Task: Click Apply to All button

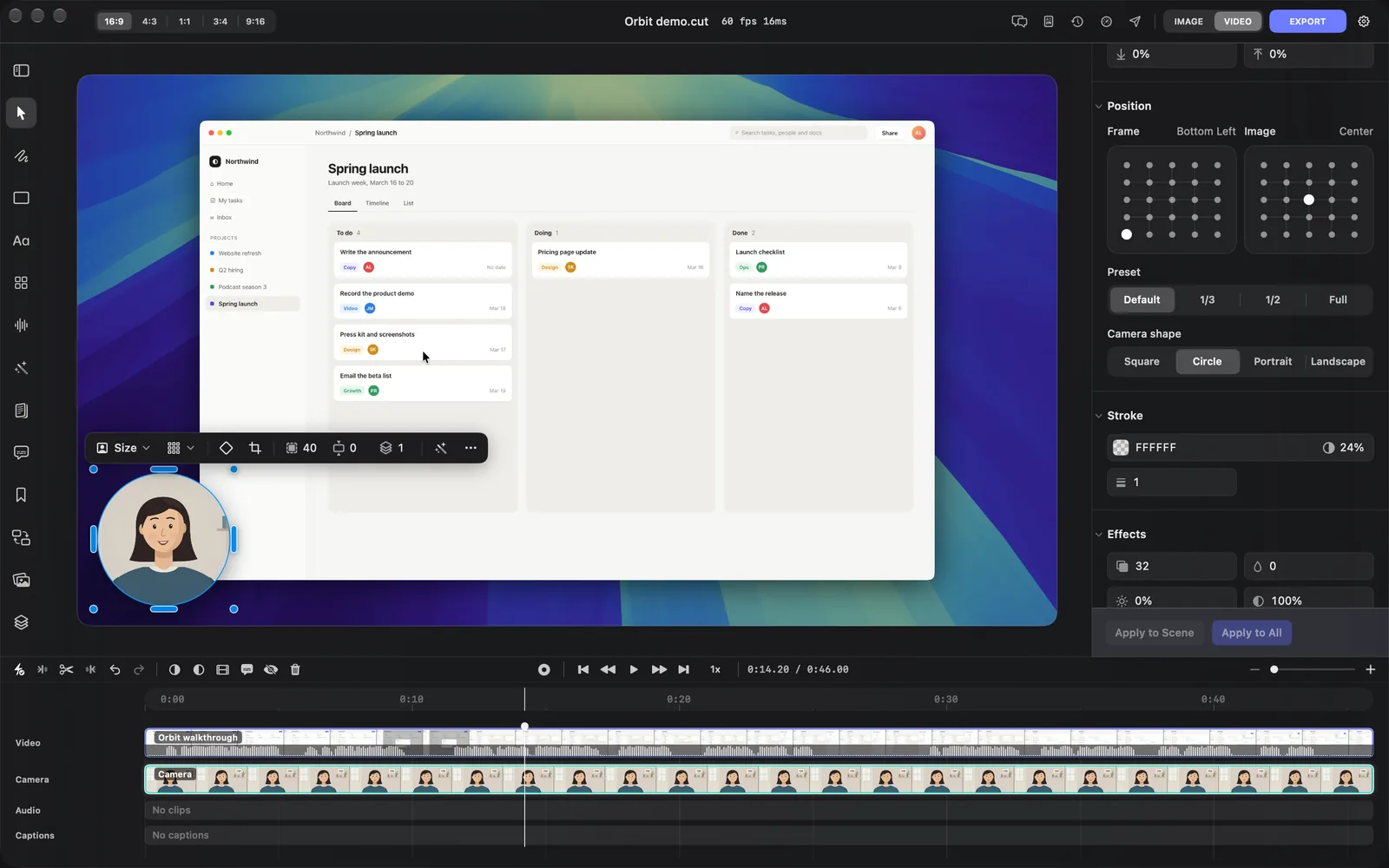Action: point(1252,633)
